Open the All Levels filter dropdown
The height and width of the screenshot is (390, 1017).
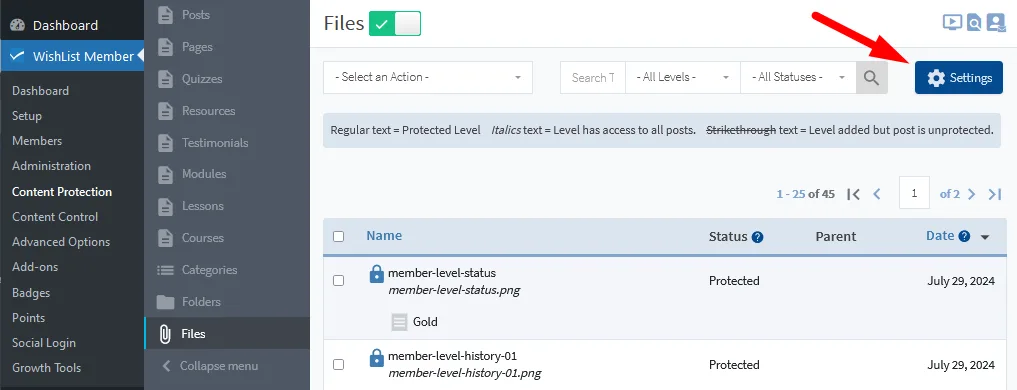coord(683,78)
